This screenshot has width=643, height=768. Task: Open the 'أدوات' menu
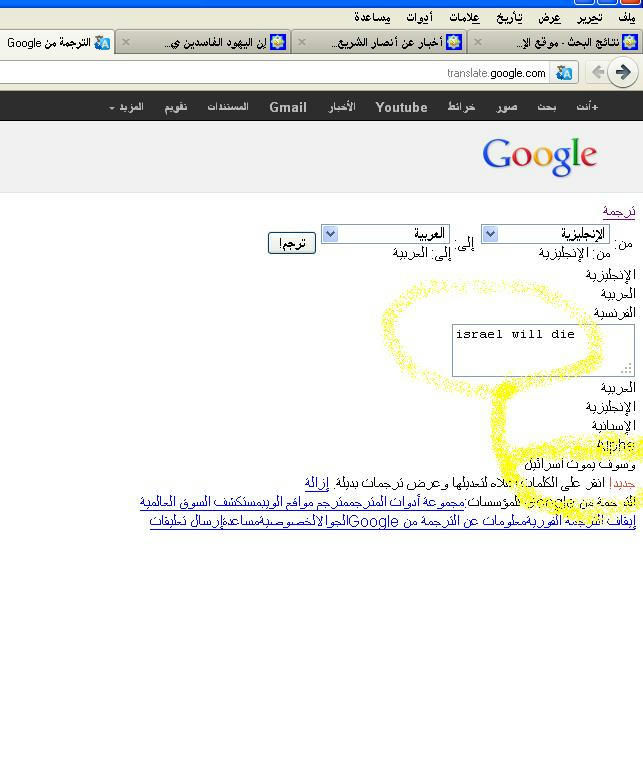pyautogui.click(x=420, y=18)
